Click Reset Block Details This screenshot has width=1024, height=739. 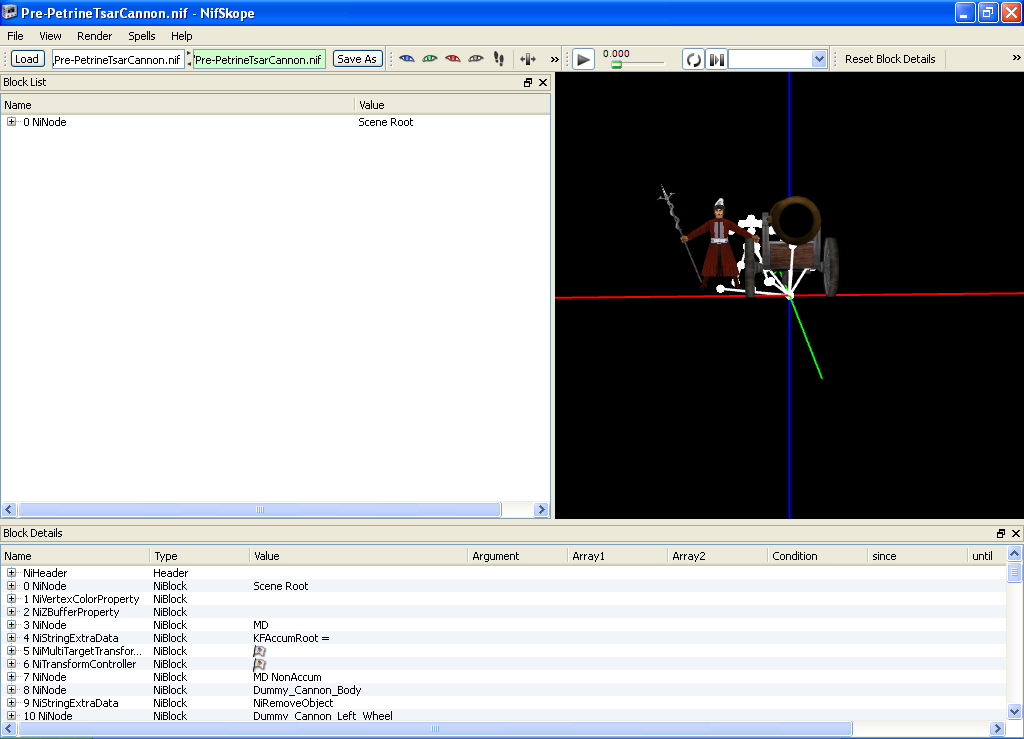point(889,59)
